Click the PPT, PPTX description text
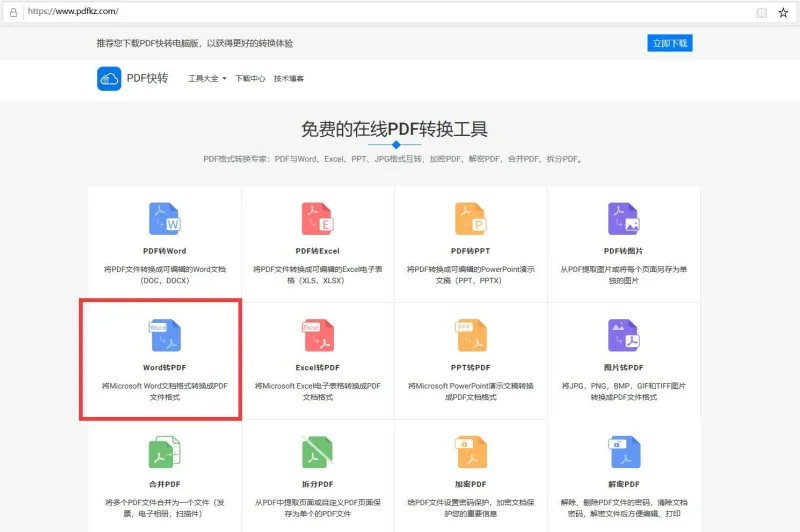Screen dimensions: 800x532 click(470, 275)
